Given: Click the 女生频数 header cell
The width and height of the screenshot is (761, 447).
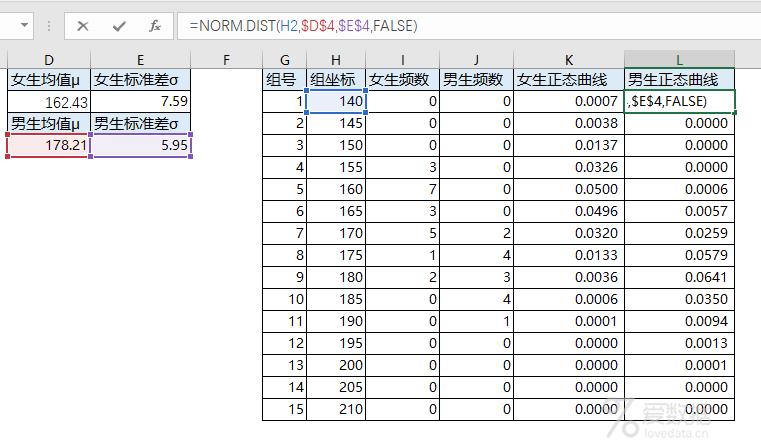Looking at the screenshot, I should point(402,79).
